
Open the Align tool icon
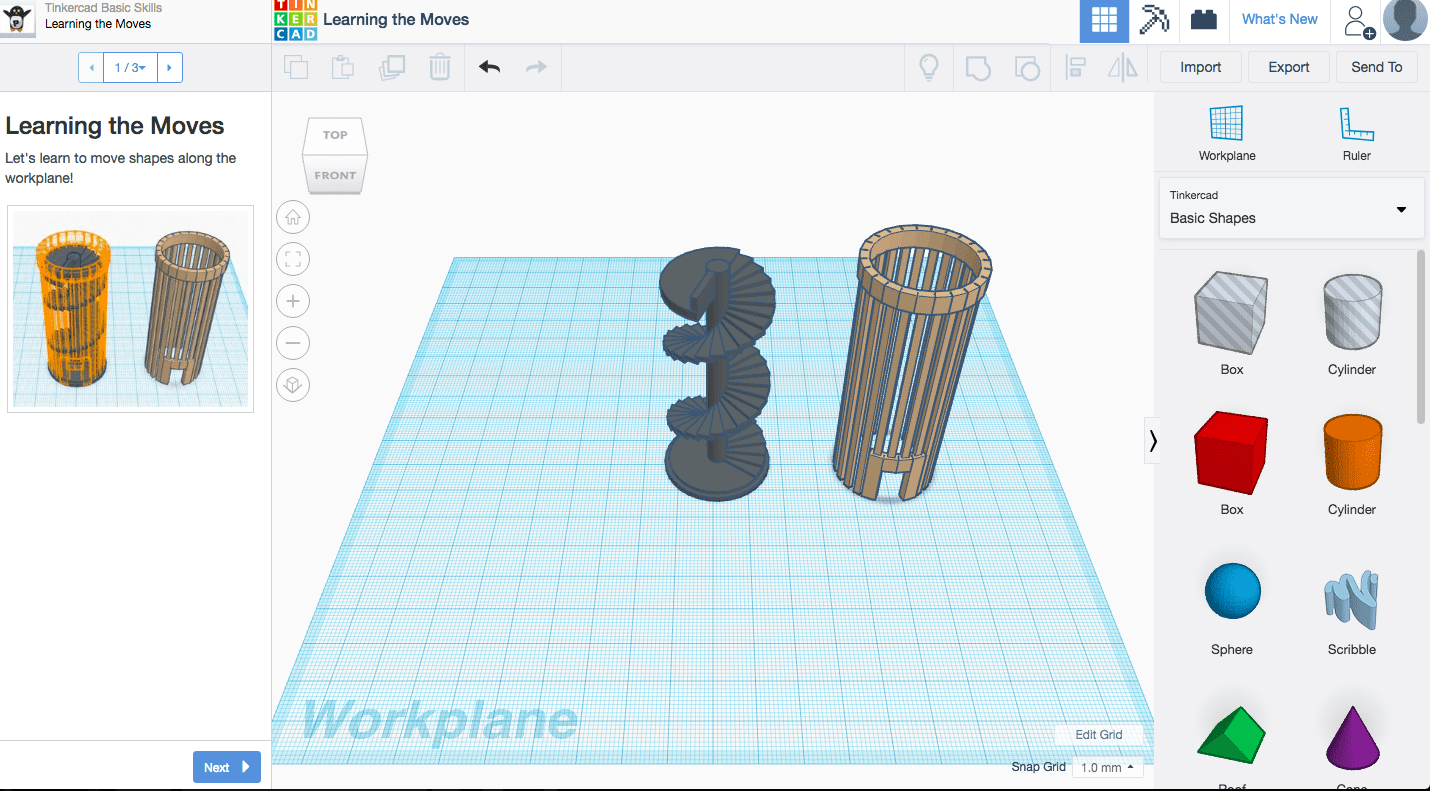click(x=1076, y=68)
